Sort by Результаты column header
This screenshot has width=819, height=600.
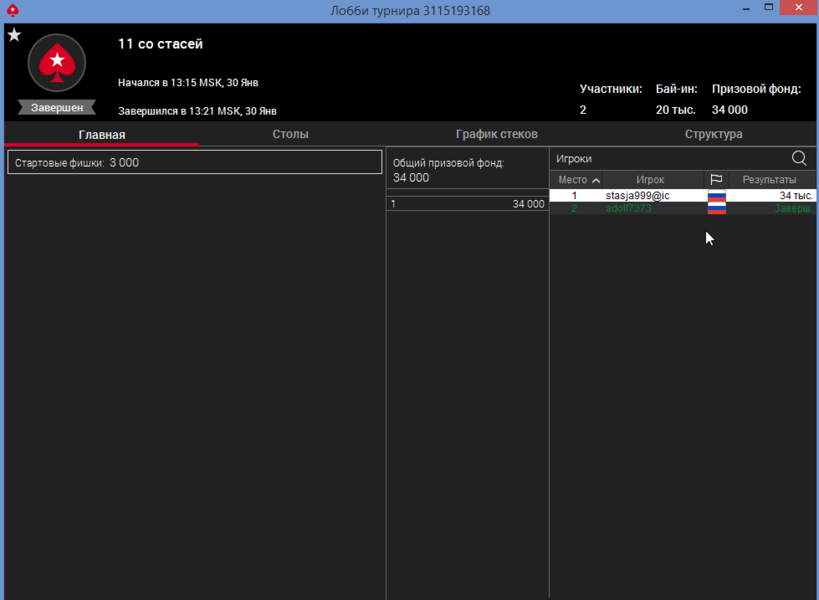[x=769, y=180]
